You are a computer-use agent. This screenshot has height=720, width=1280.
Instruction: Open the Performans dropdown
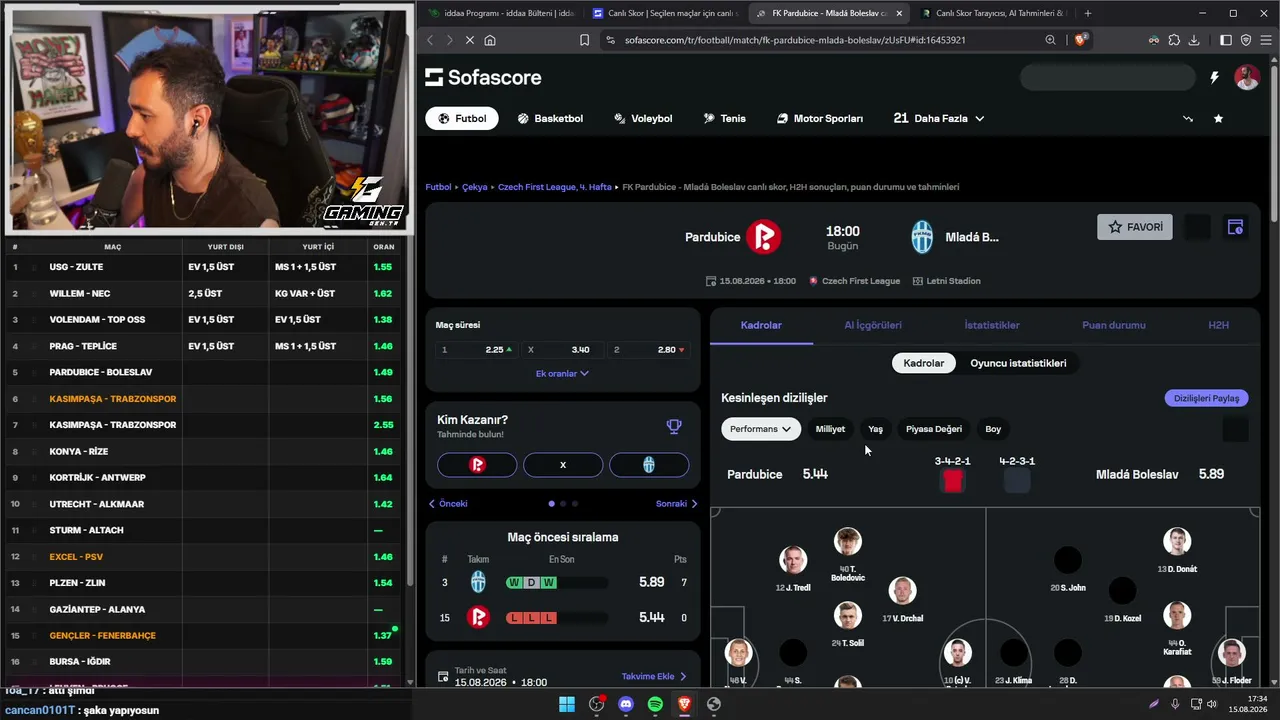point(761,429)
